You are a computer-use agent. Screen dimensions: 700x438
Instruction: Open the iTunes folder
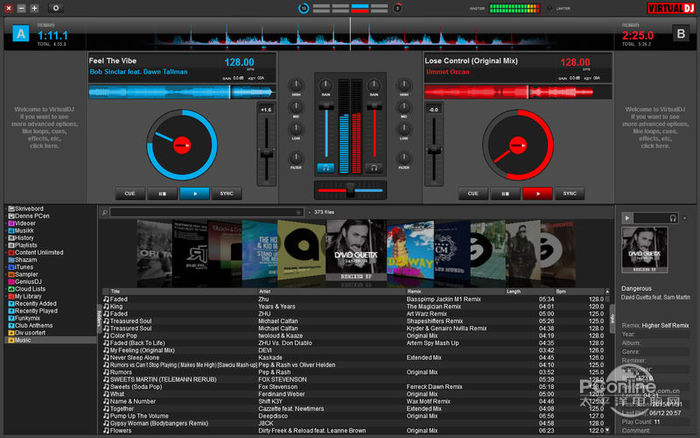click(x=21, y=267)
